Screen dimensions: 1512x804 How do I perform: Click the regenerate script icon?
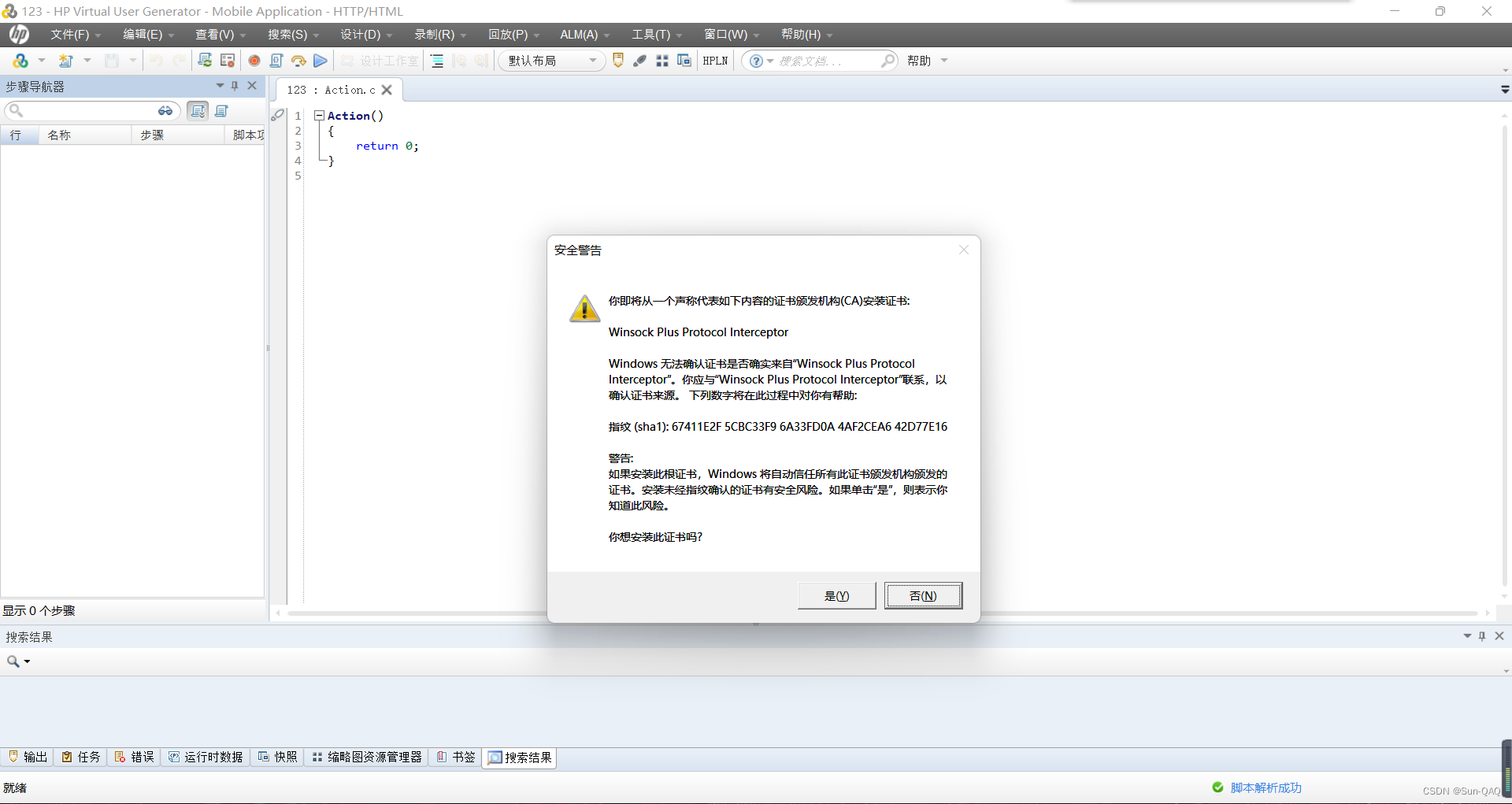[x=205, y=61]
